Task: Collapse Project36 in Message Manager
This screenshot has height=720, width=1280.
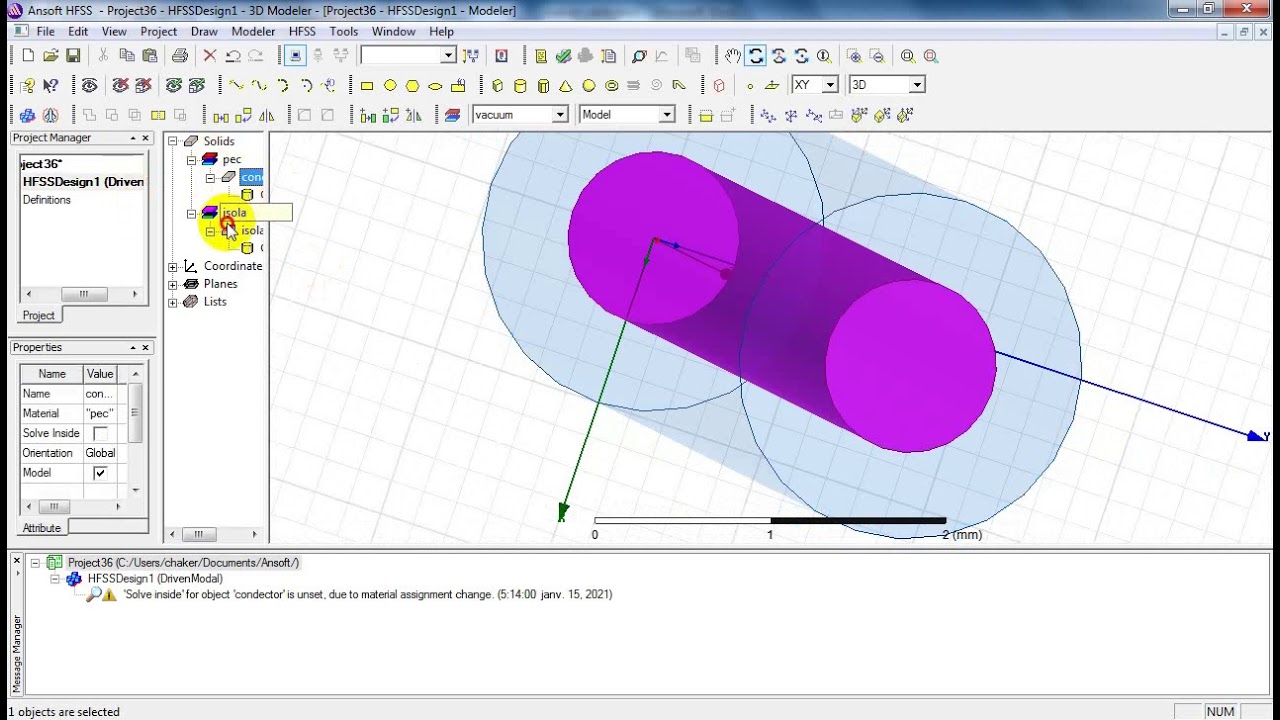Action: (x=35, y=563)
